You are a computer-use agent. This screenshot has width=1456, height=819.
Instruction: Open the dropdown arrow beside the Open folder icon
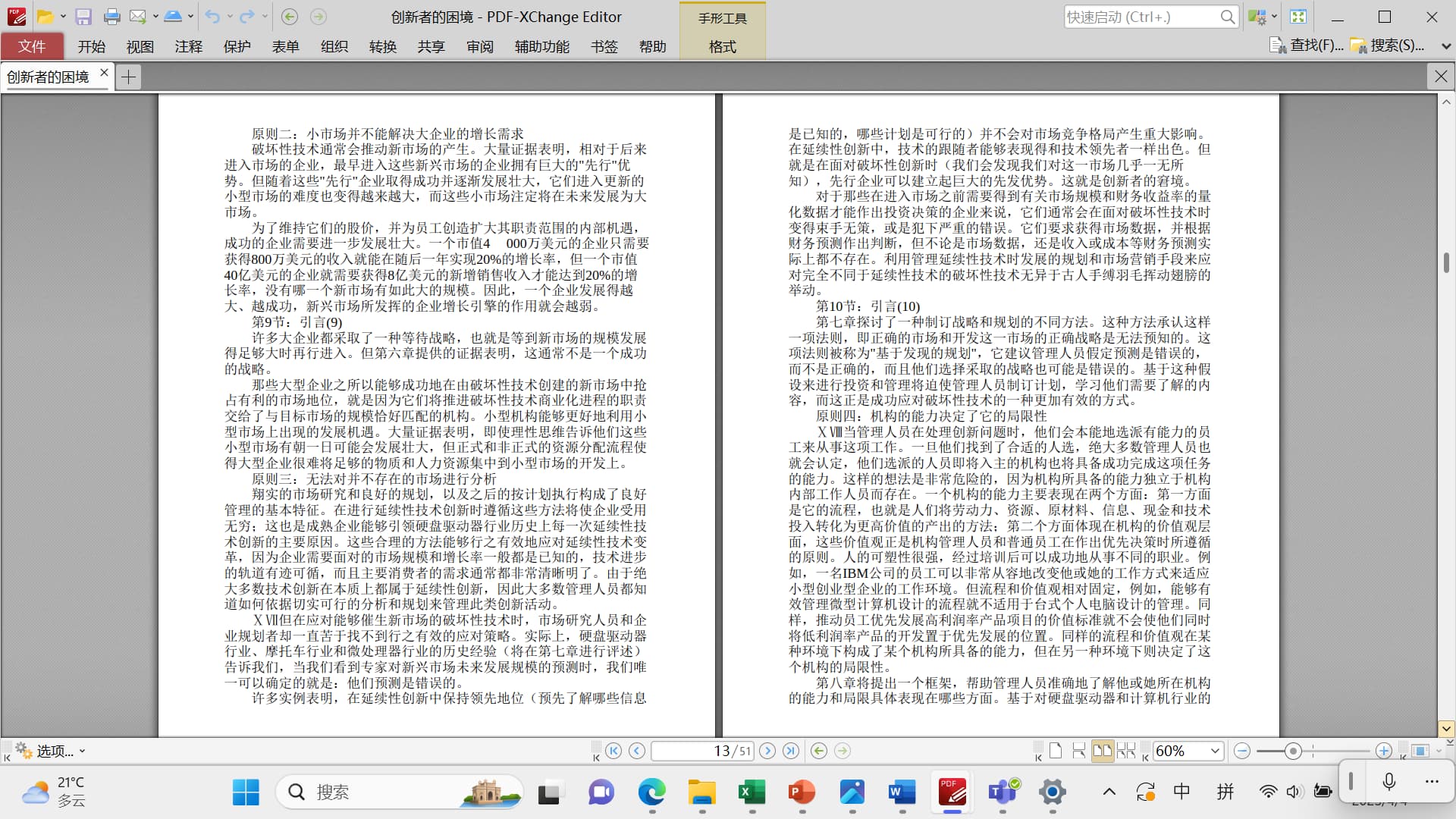[x=63, y=17]
